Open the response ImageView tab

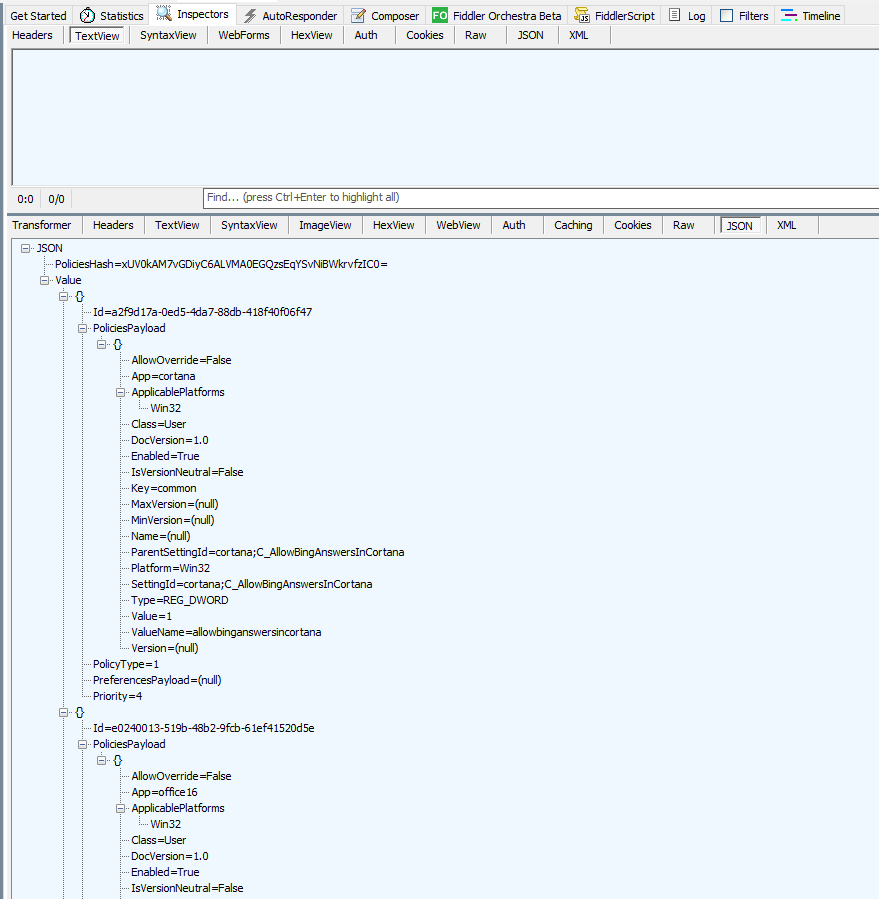click(325, 225)
